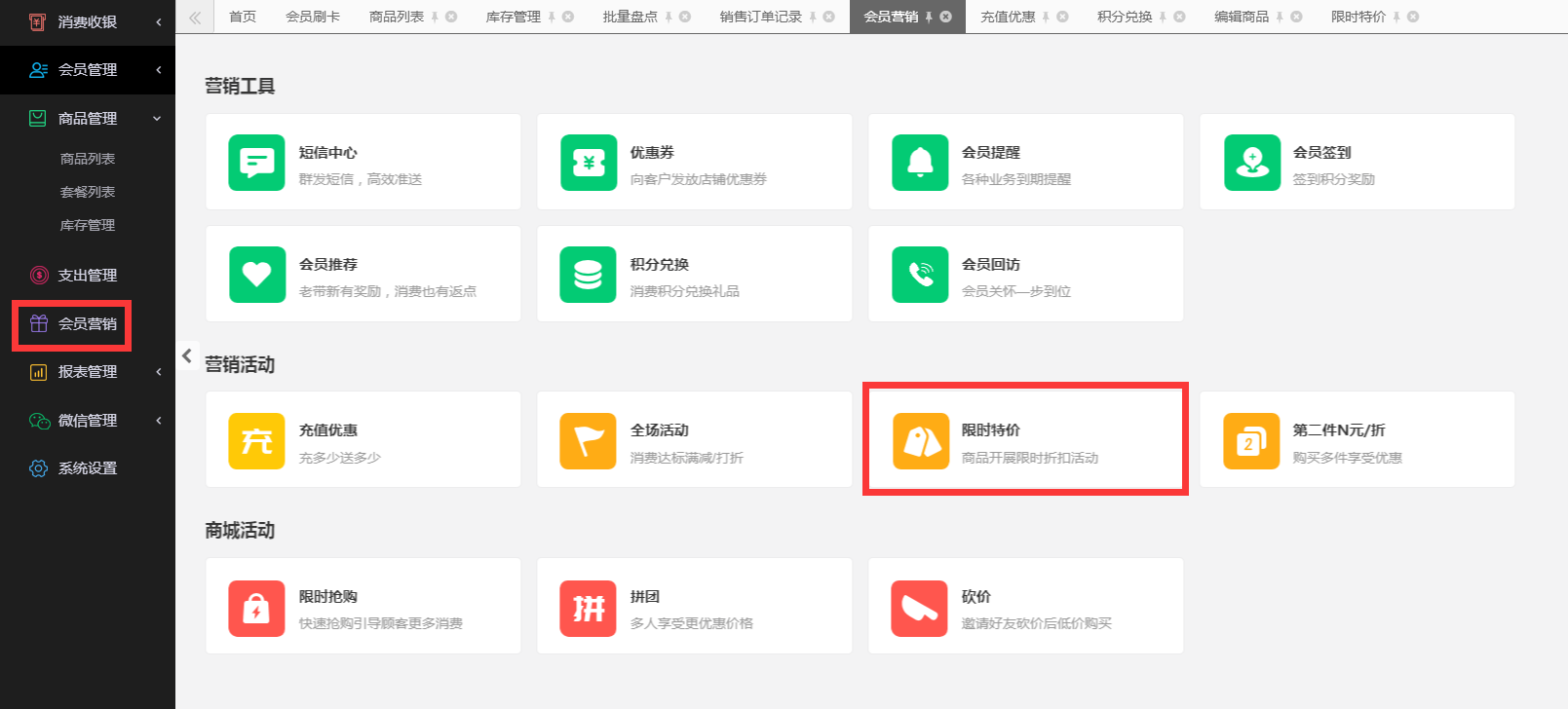Open the 短信中心 SMS center icon

[256, 163]
